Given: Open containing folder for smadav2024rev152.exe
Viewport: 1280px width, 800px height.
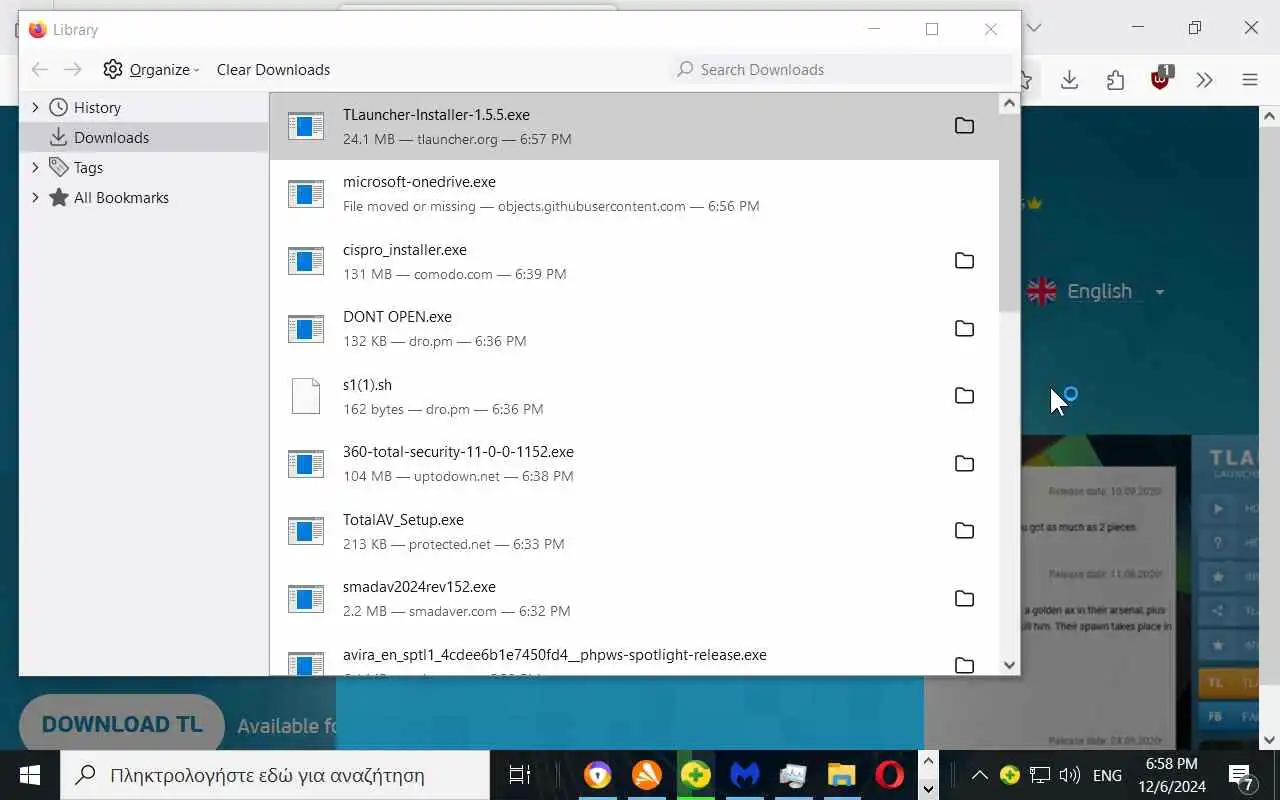Looking at the screenshot, I should (x=964, y=599).
